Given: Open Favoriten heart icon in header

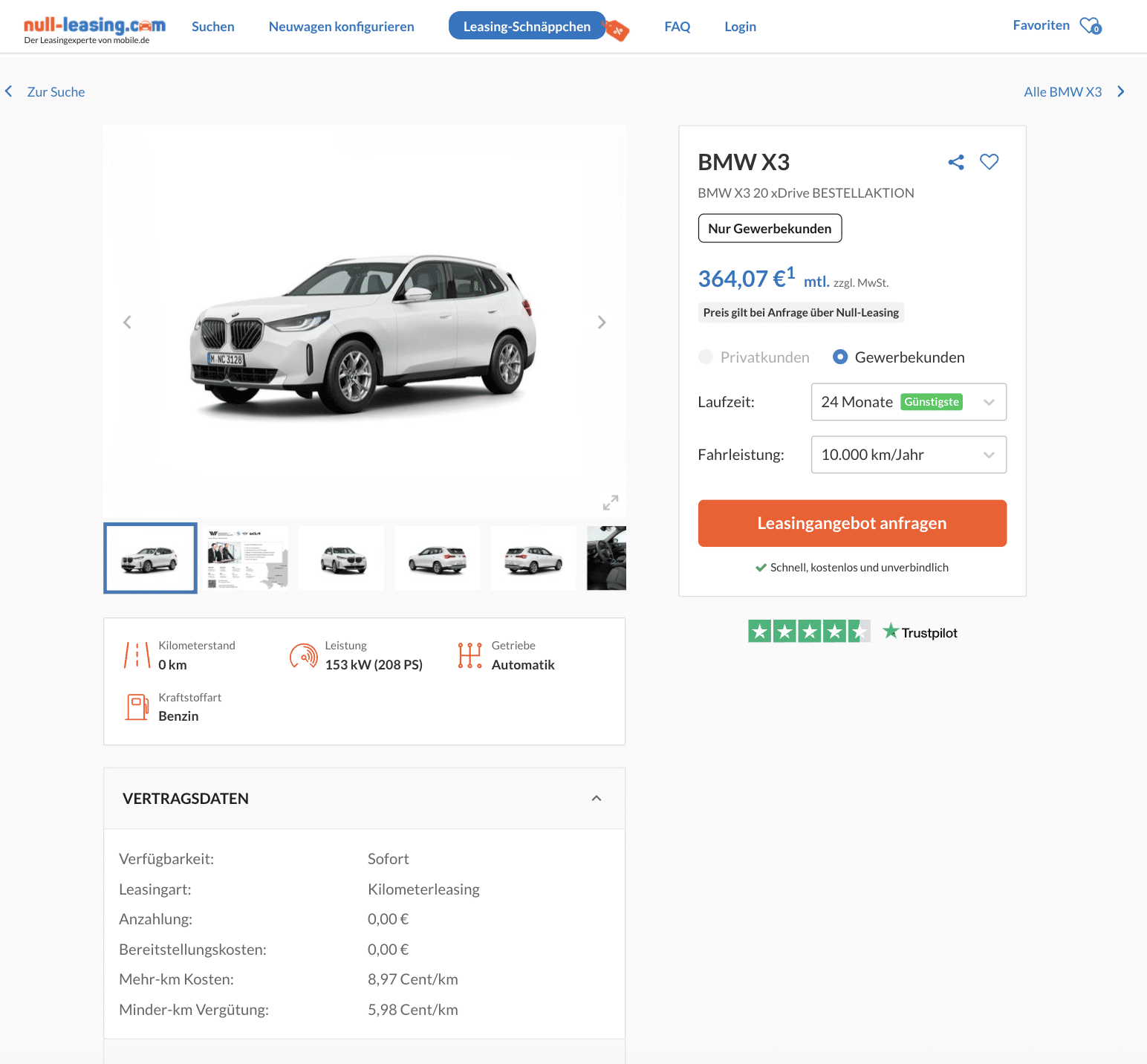Looking at the screenshot, I should 1090,26.
